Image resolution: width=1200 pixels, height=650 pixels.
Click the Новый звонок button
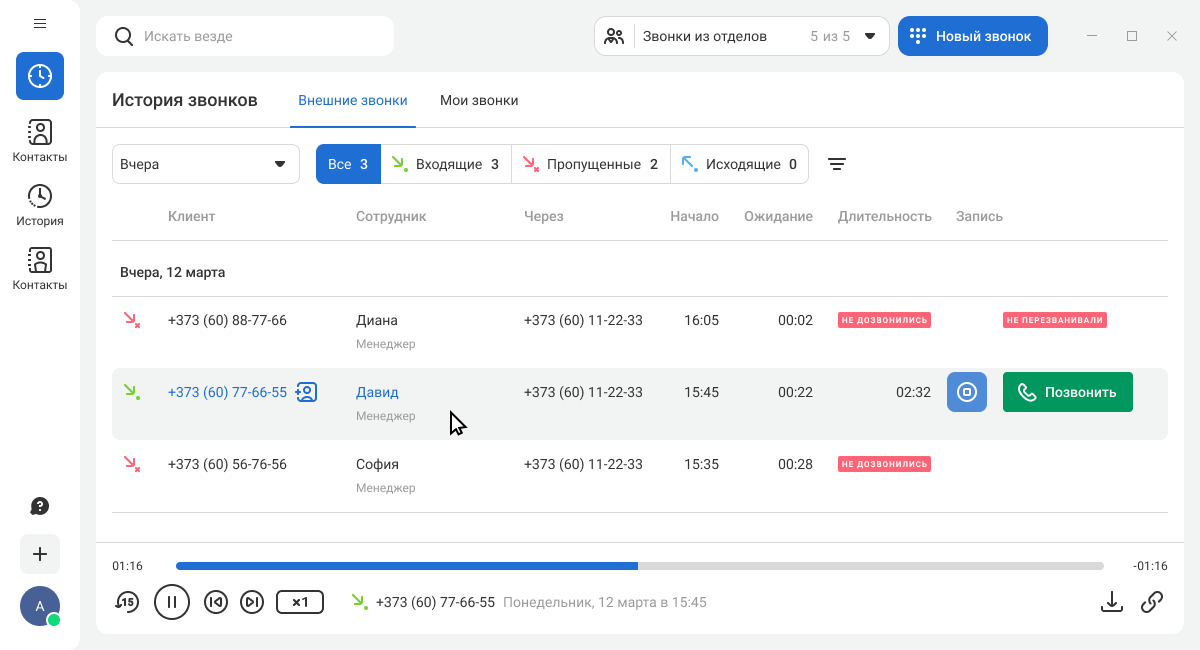(972, 36)
